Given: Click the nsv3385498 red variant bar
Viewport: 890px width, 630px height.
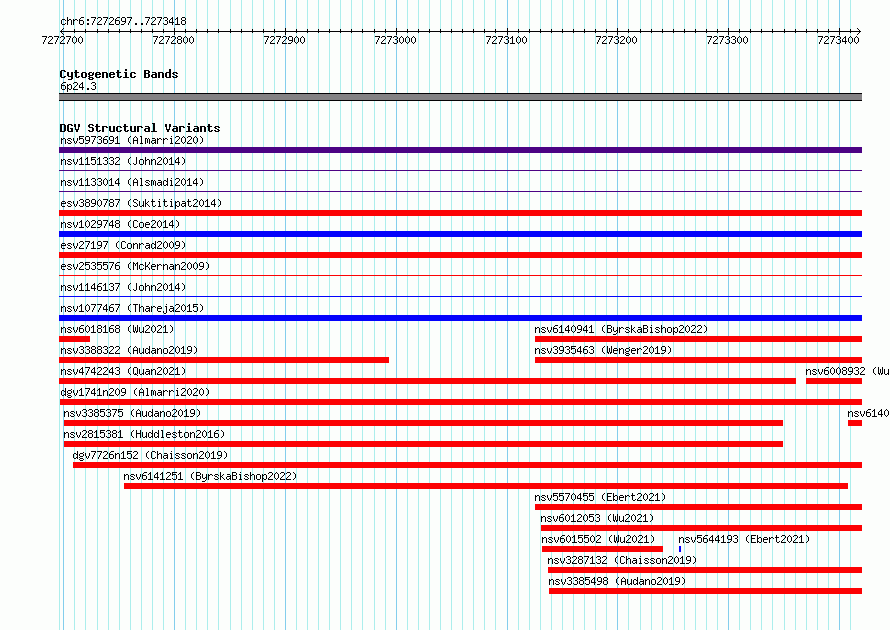Looking at the screenshot, I should (x=706, y=591).
